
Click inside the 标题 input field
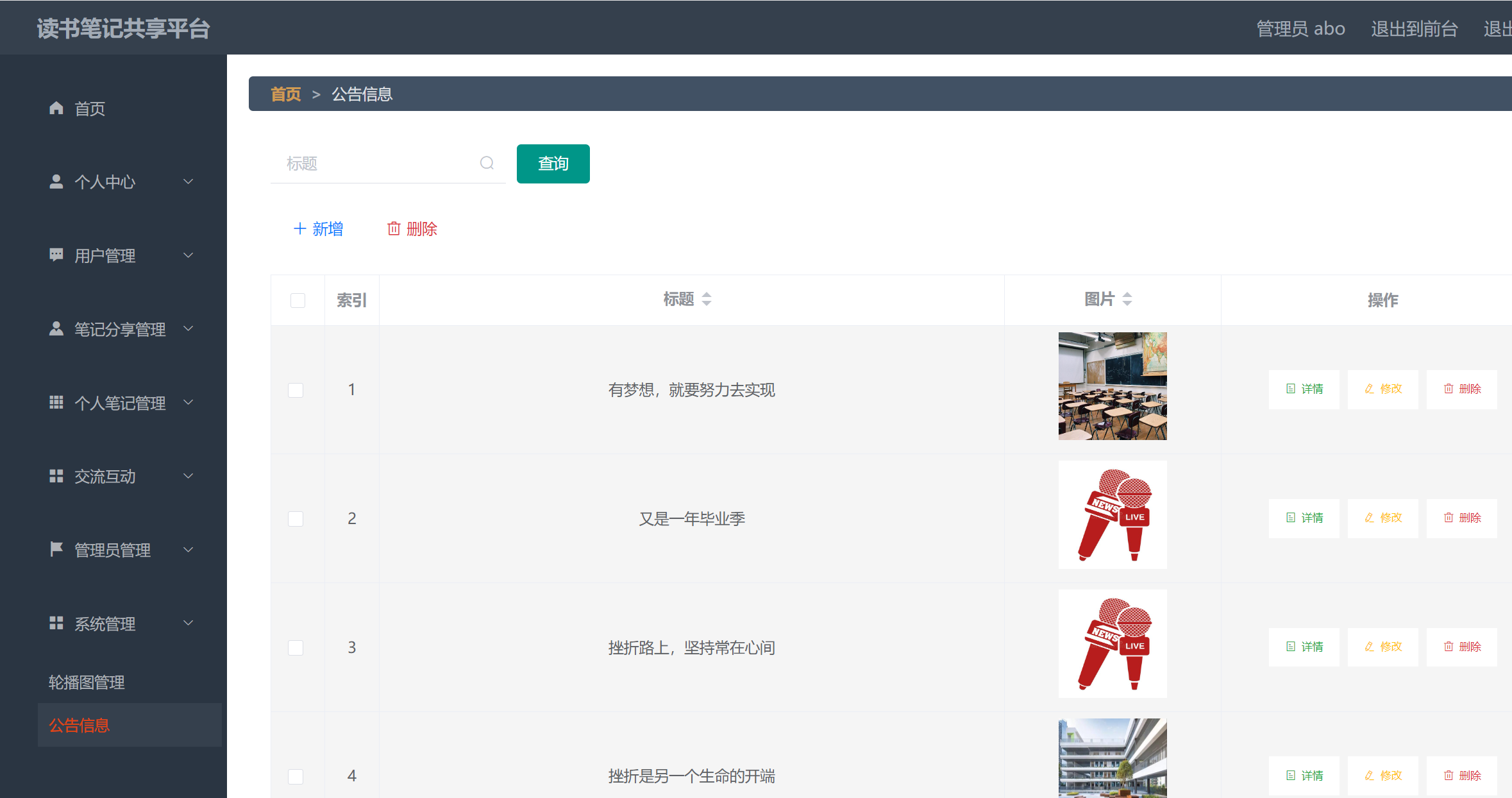372,163
